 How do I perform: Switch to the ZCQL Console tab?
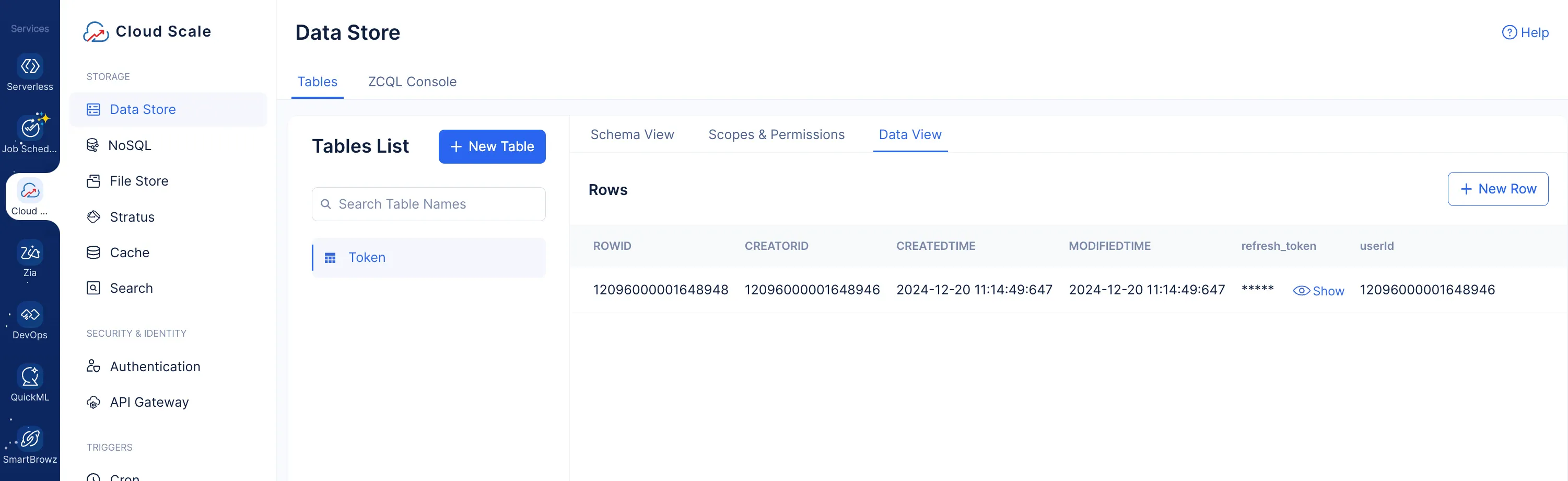point(412,82)
